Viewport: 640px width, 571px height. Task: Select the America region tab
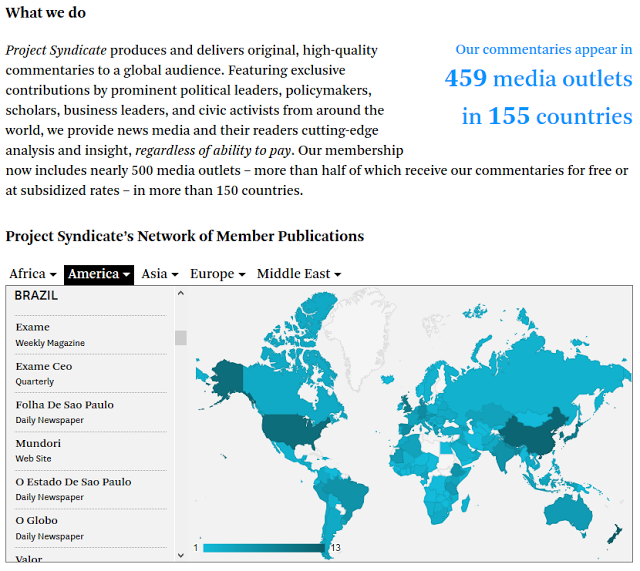click(x=99, y=274)
